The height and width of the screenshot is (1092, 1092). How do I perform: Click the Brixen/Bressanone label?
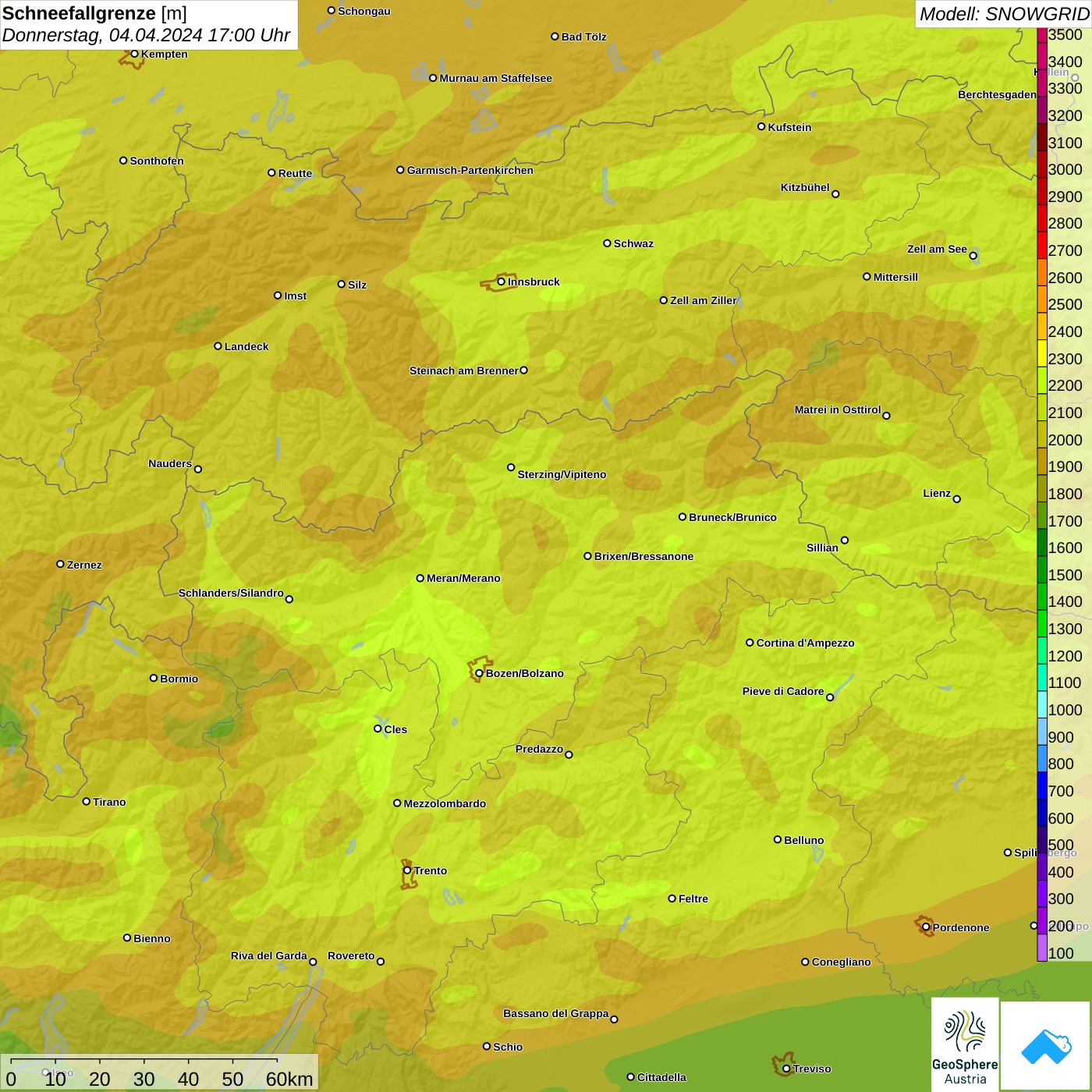click(643, 556)
